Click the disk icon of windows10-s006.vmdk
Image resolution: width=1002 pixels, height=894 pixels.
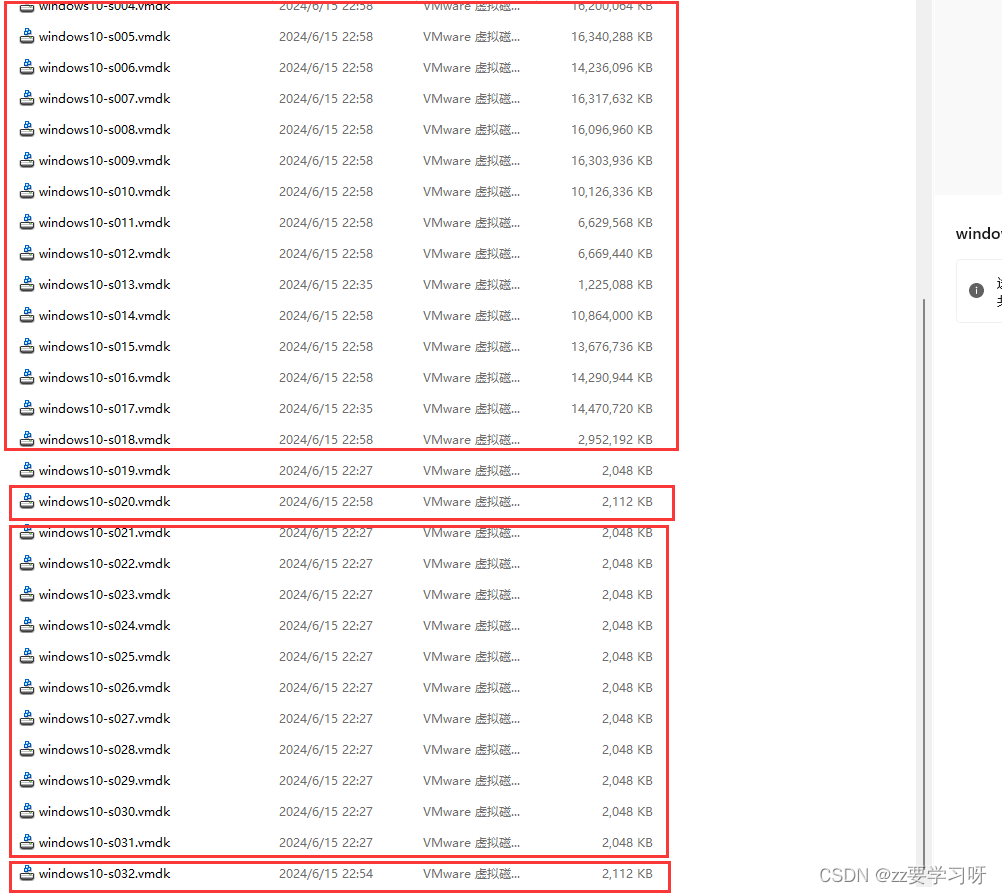tap(27, 67)
